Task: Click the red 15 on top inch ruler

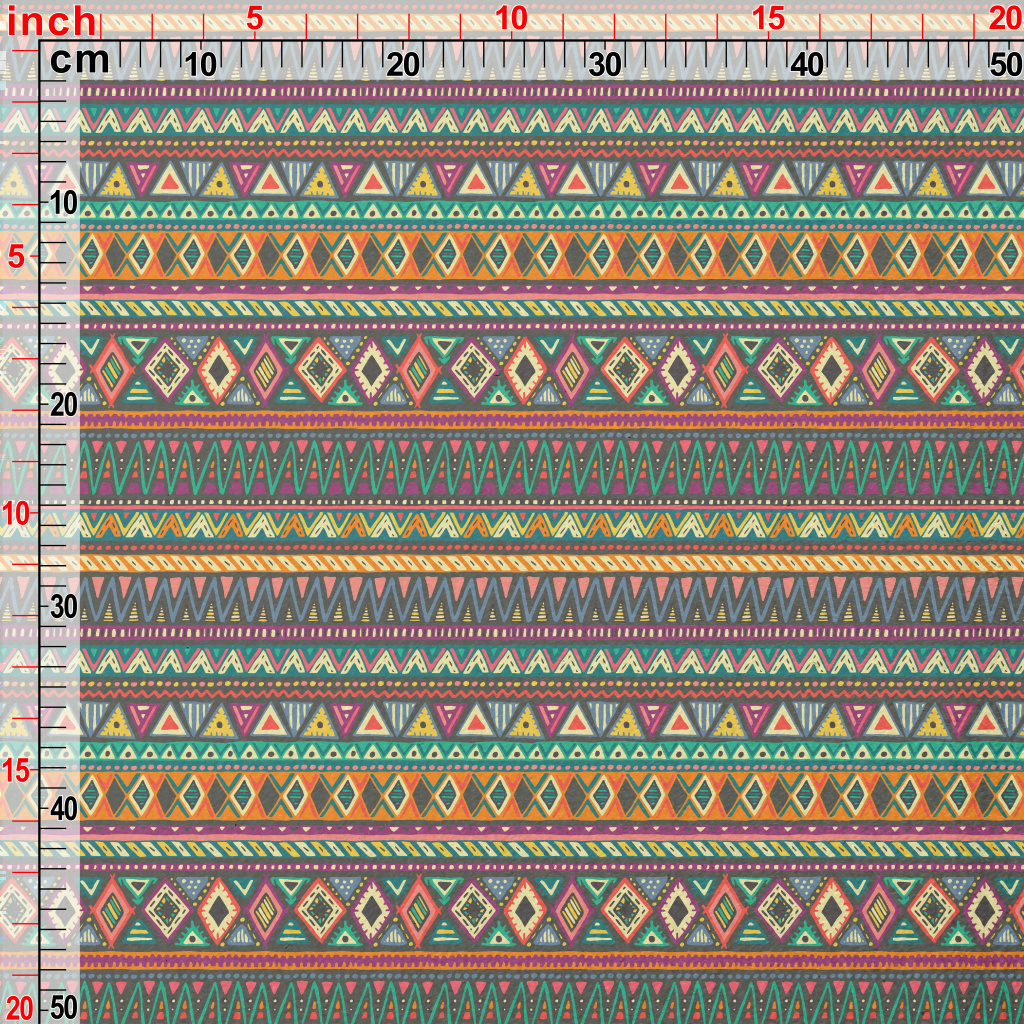Action: point(768,18)
